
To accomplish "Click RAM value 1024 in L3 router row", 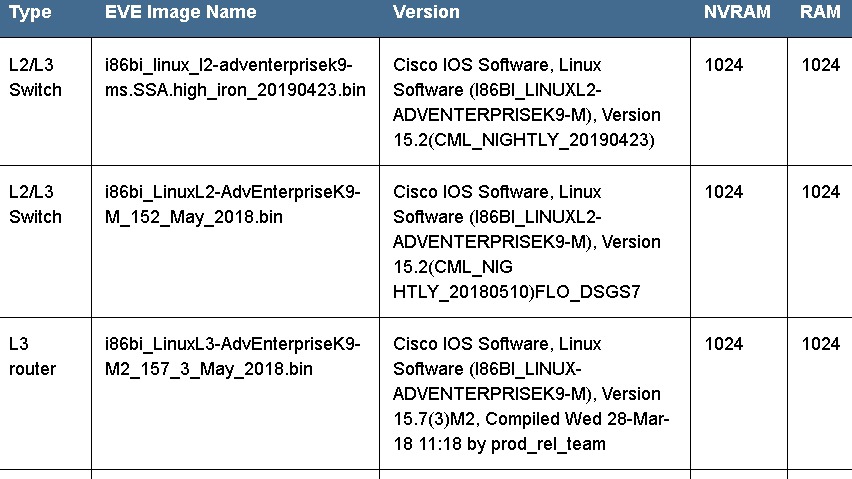I will coord(821,344).
